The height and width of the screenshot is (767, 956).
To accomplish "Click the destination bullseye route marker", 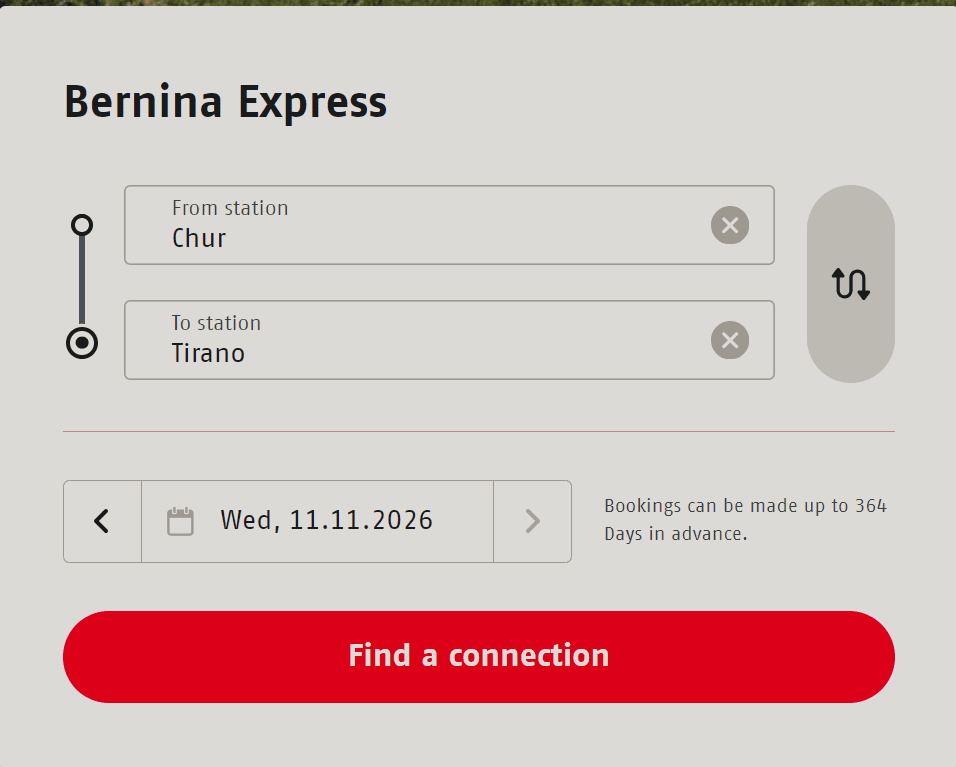I will [x=82, y=343].
